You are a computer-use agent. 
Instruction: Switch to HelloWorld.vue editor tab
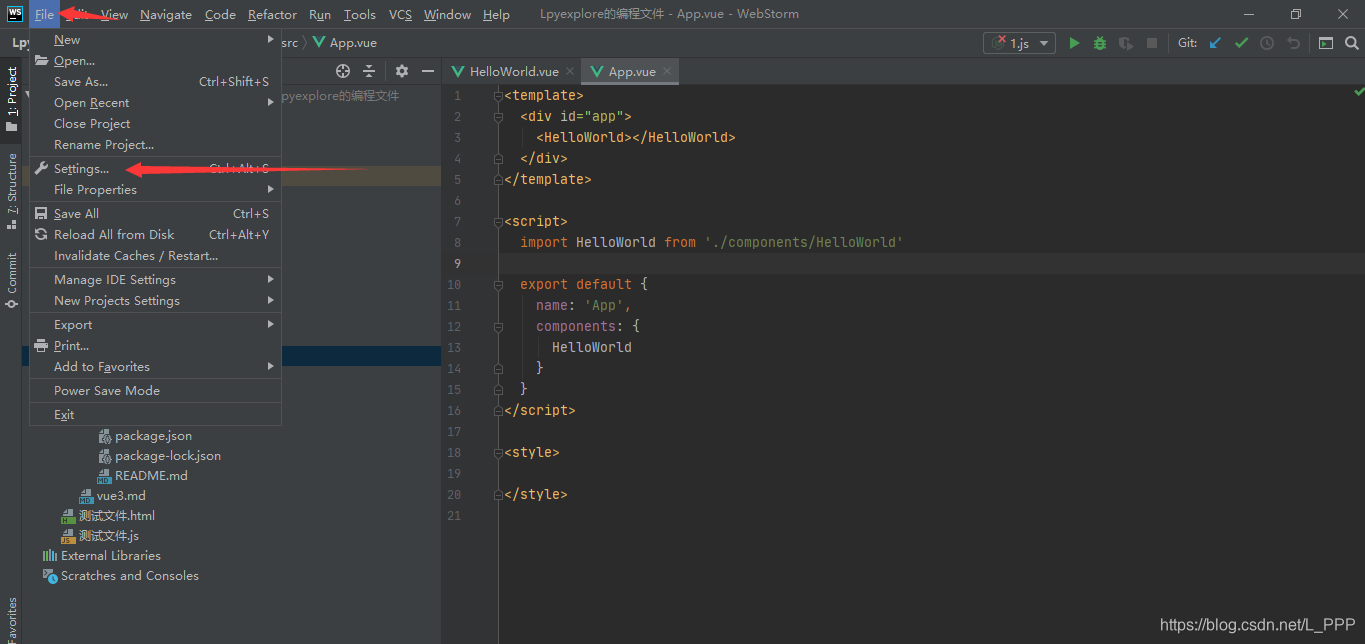click(513, 71)
